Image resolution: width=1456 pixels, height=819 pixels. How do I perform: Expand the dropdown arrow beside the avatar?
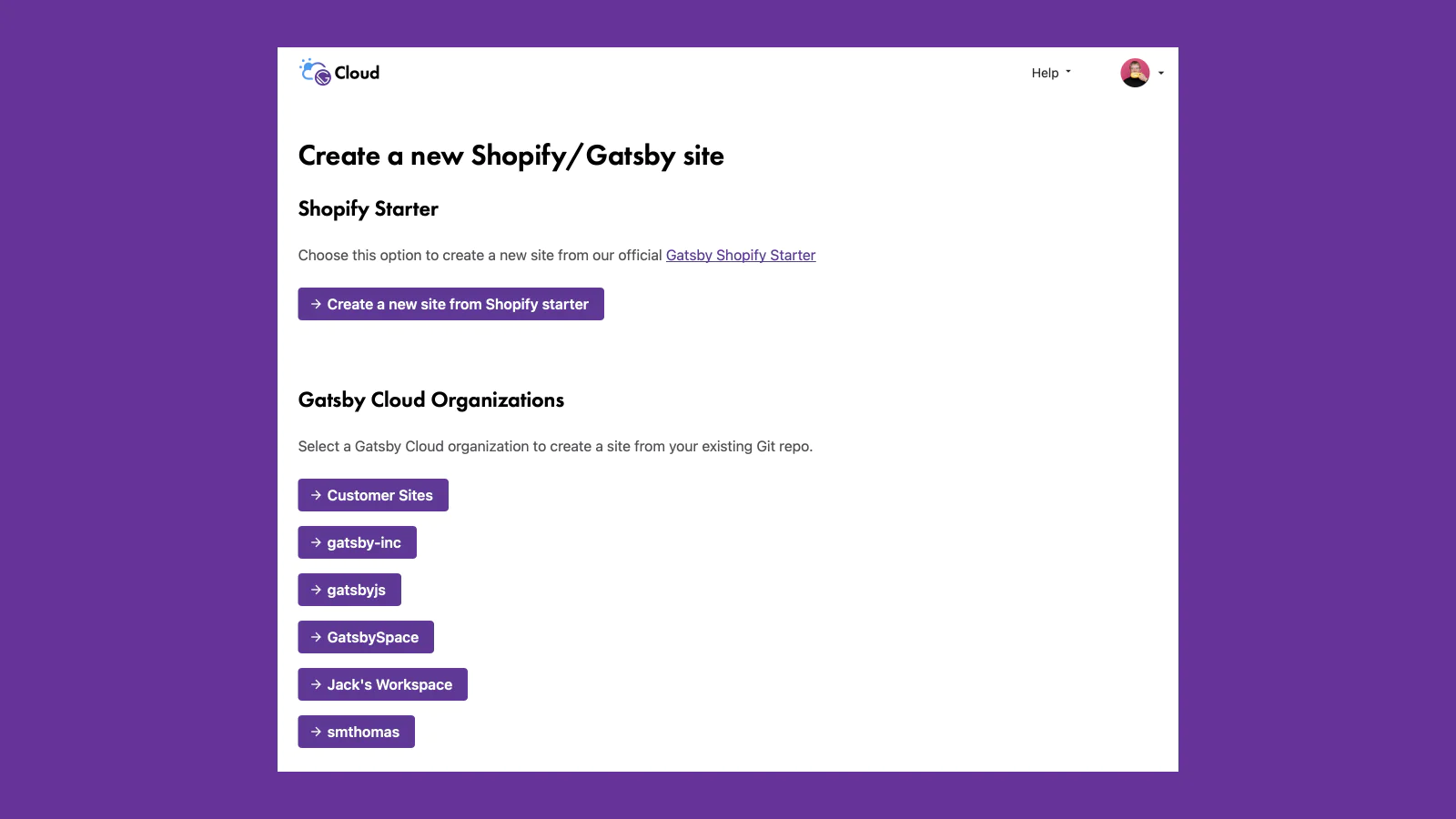pyautogui.click(x=1161, y=73)
